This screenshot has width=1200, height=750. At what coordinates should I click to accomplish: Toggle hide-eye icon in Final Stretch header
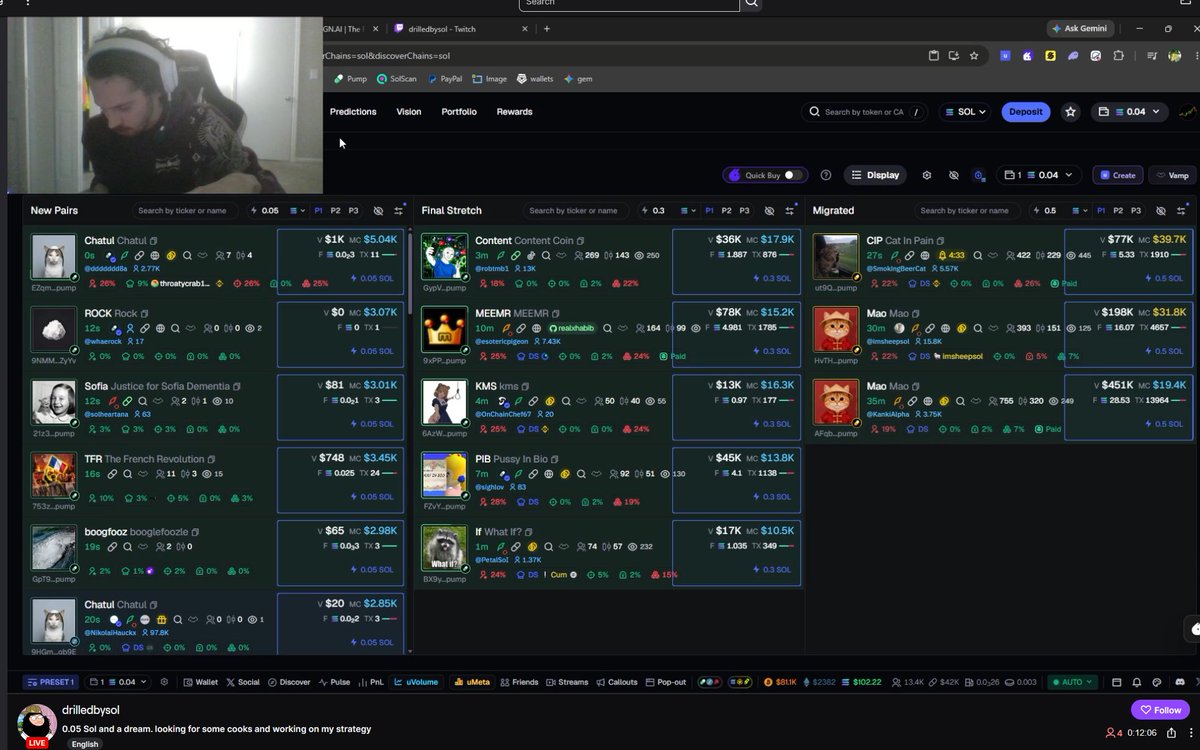point(769,211)
